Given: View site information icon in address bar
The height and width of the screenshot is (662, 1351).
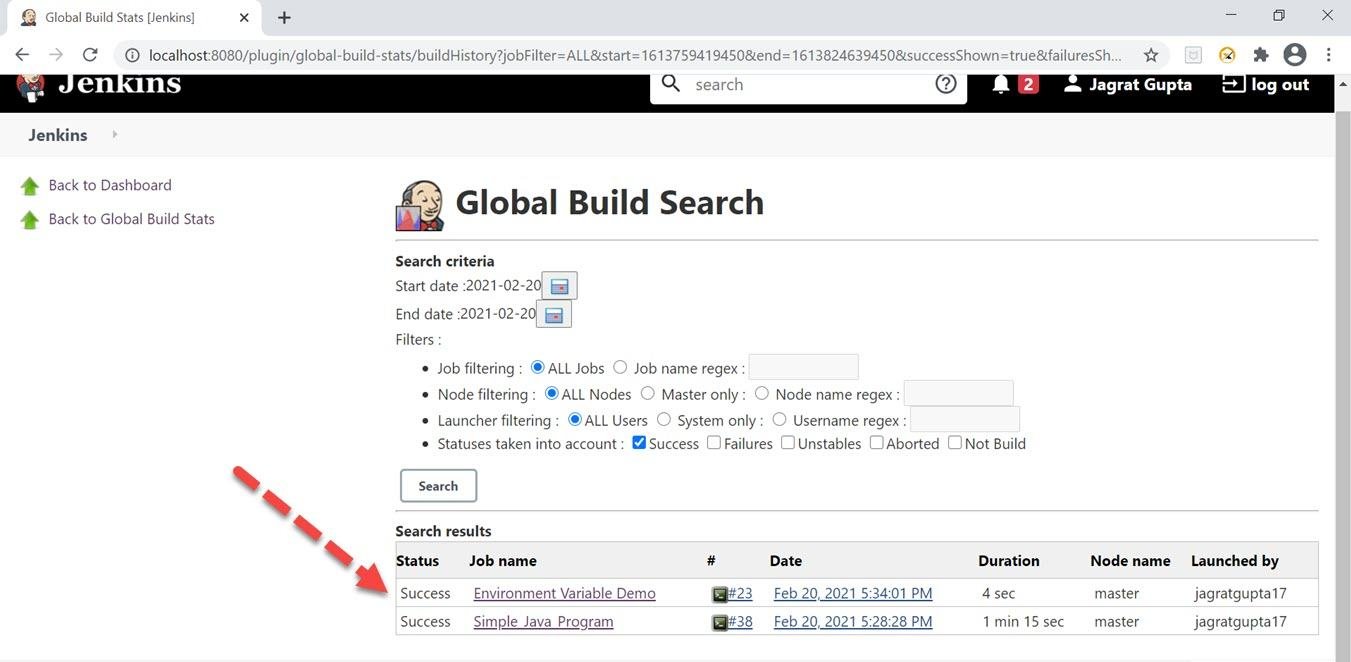Looking at the screenshot, I should (x=132, y=56).
